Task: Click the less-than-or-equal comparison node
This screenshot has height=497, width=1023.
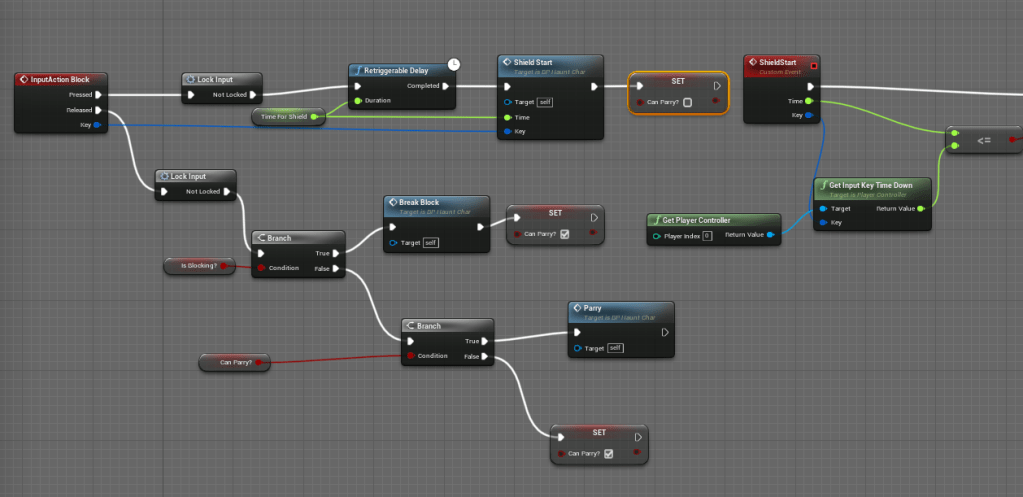Action: pyautogui.click(x=984, y=140)
